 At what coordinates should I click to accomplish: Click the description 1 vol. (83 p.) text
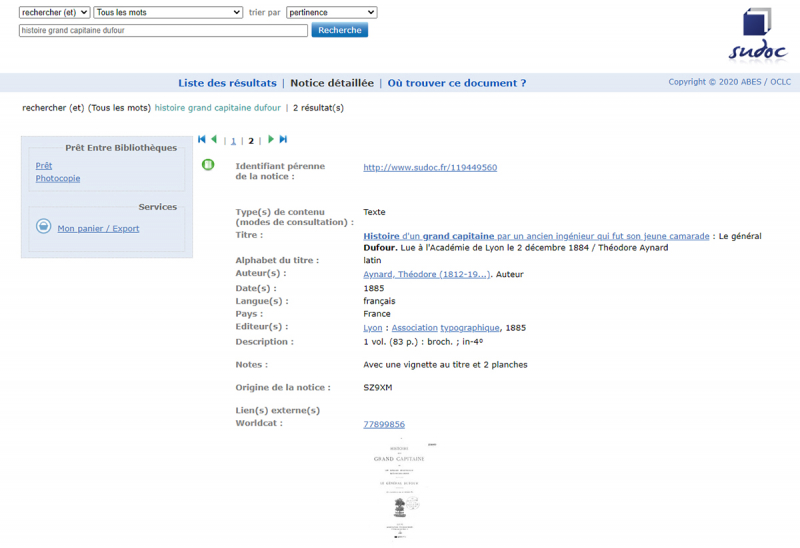tap(423, 342)
